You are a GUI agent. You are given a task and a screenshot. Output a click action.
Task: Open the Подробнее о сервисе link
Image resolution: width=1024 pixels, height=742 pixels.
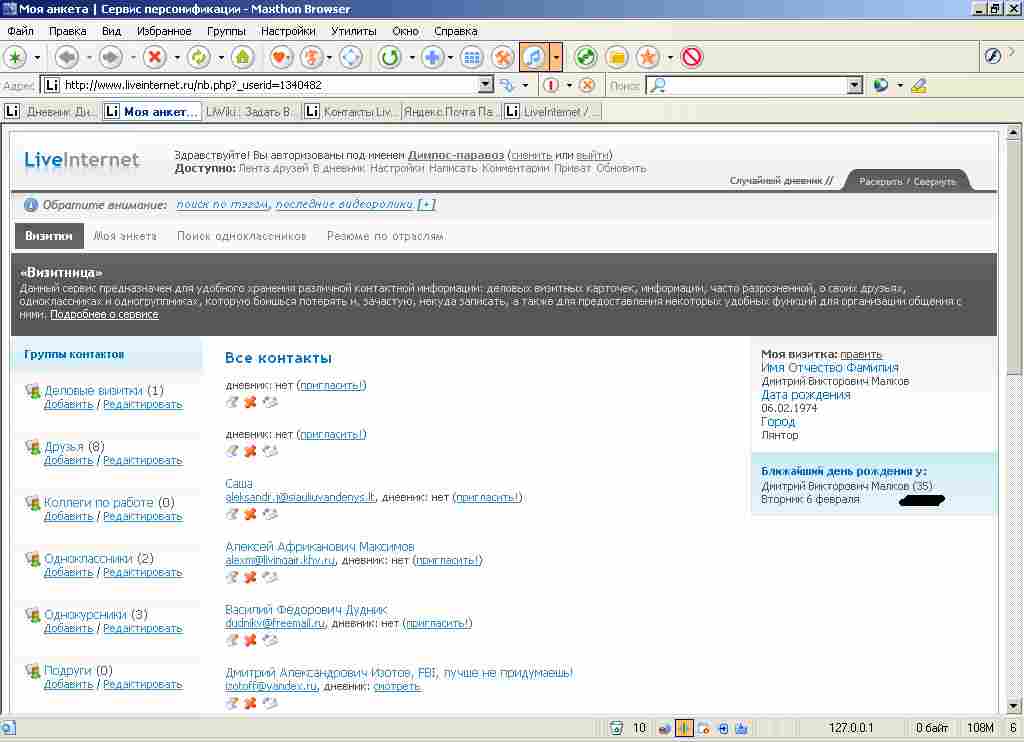pyautogui.click(x=104, y=315)
